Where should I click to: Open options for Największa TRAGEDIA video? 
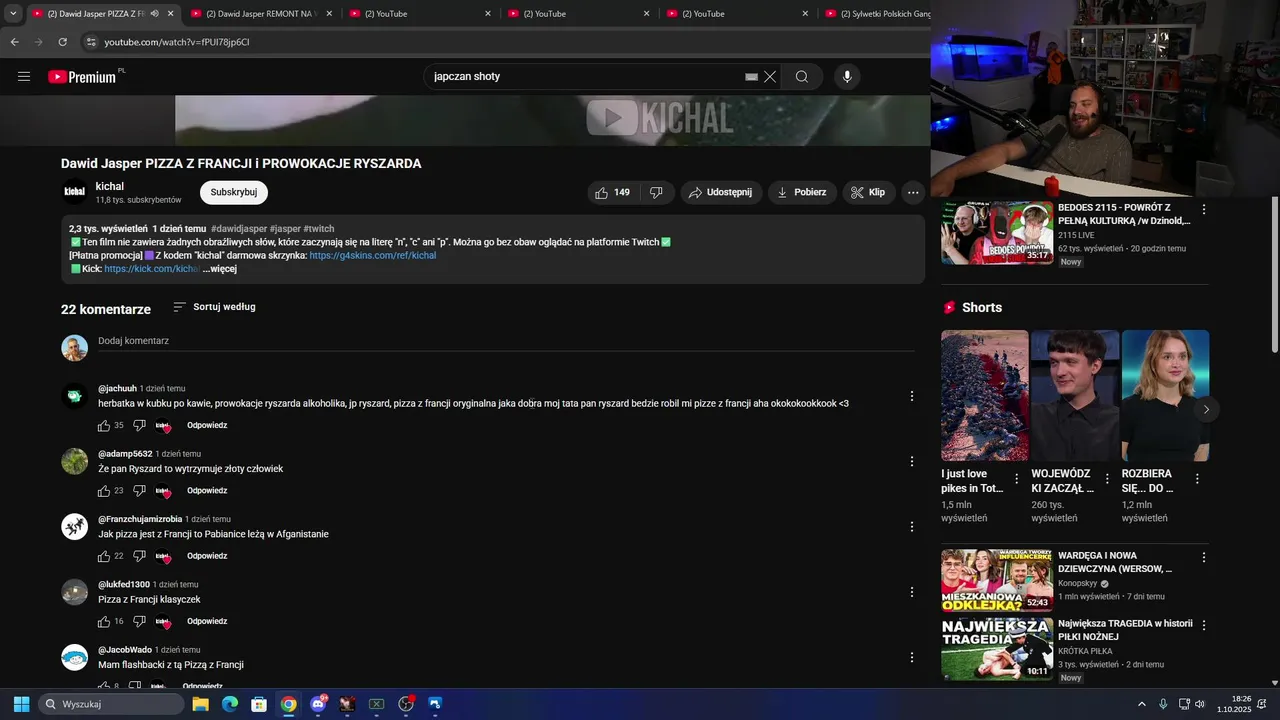coord(1204,625)
